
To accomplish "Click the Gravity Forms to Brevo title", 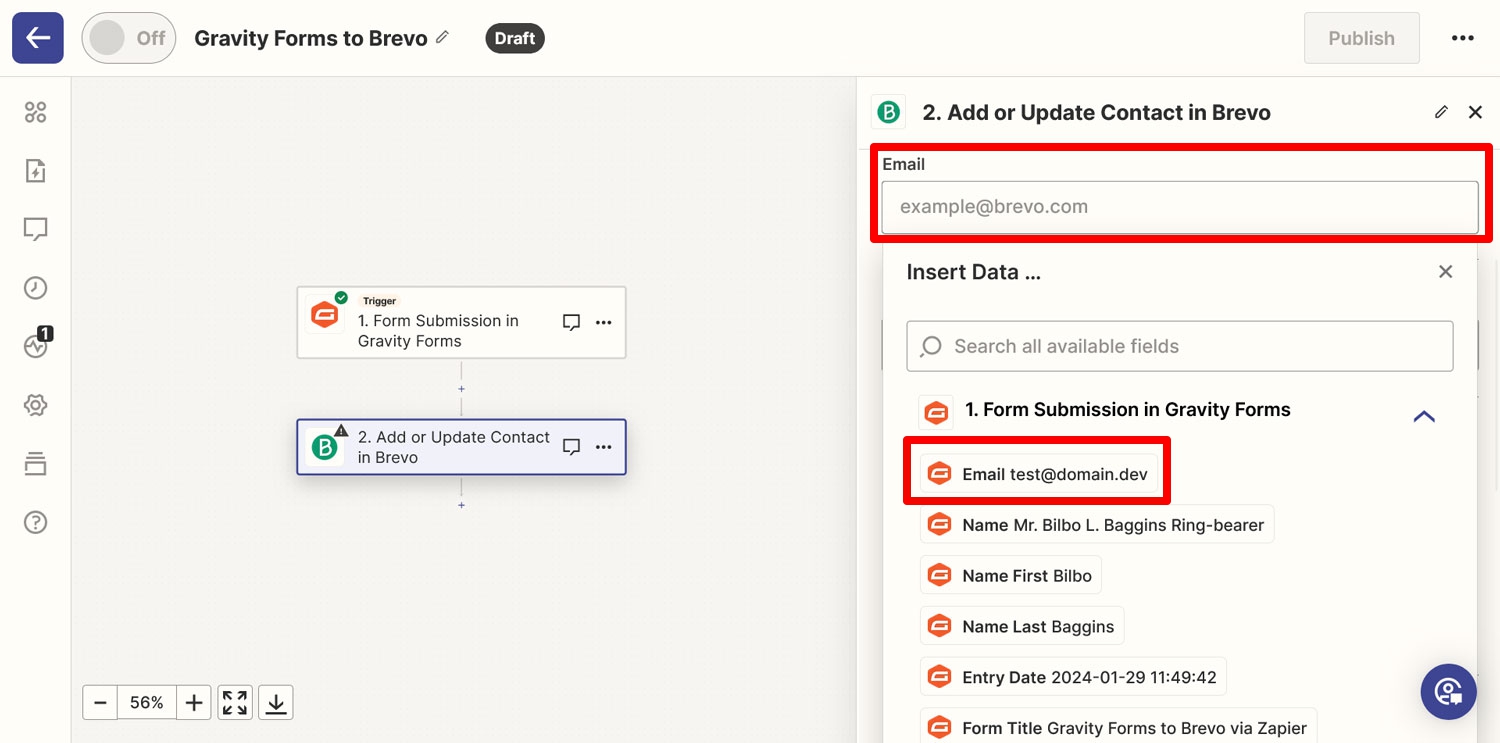I will point(311,38).
